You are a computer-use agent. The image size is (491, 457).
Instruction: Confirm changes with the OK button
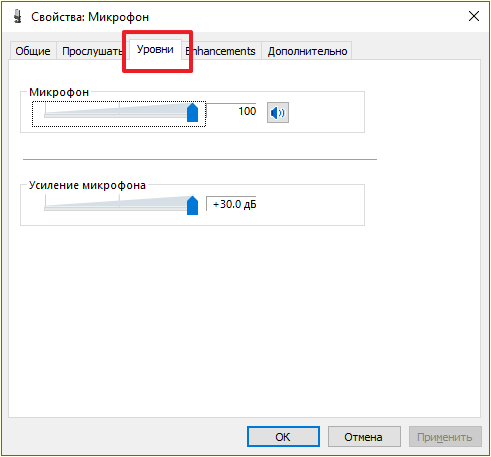coord(283,437)
